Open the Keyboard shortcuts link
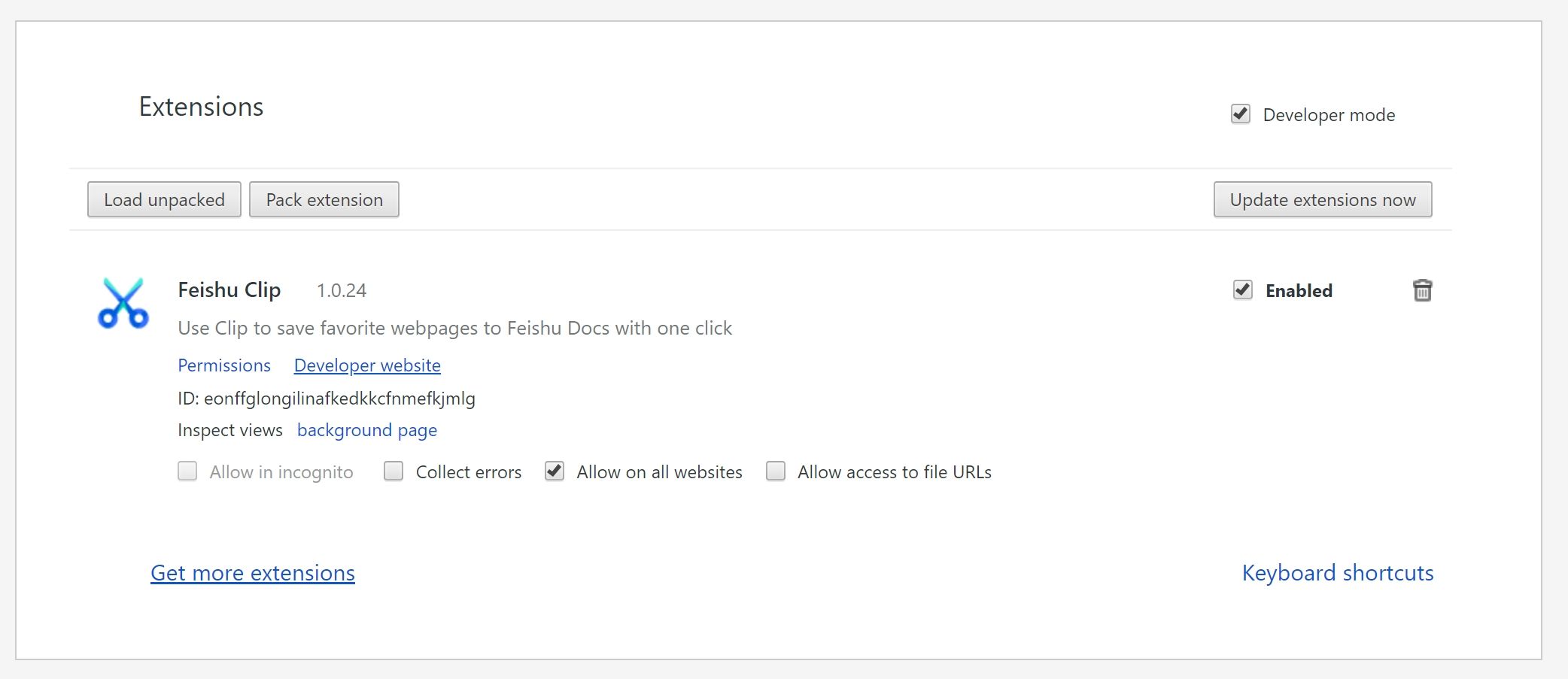This screenshot has height=679, width=1568. click(x=1337, y=573)
